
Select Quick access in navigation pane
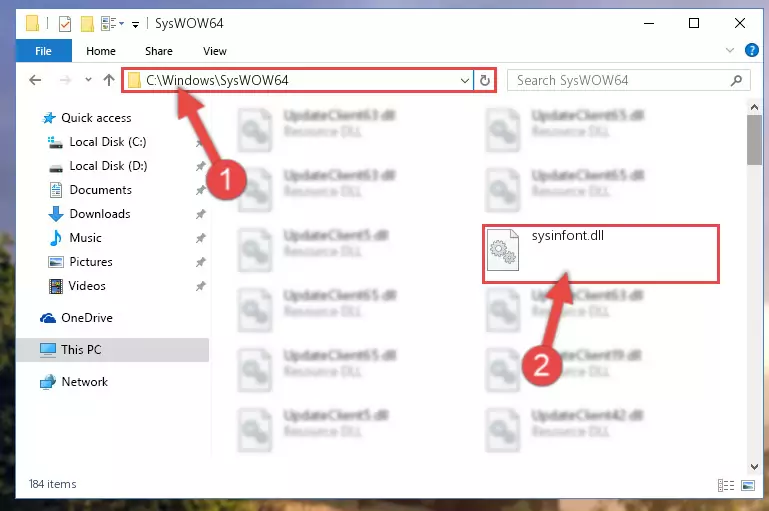click(x=96, y=118)
